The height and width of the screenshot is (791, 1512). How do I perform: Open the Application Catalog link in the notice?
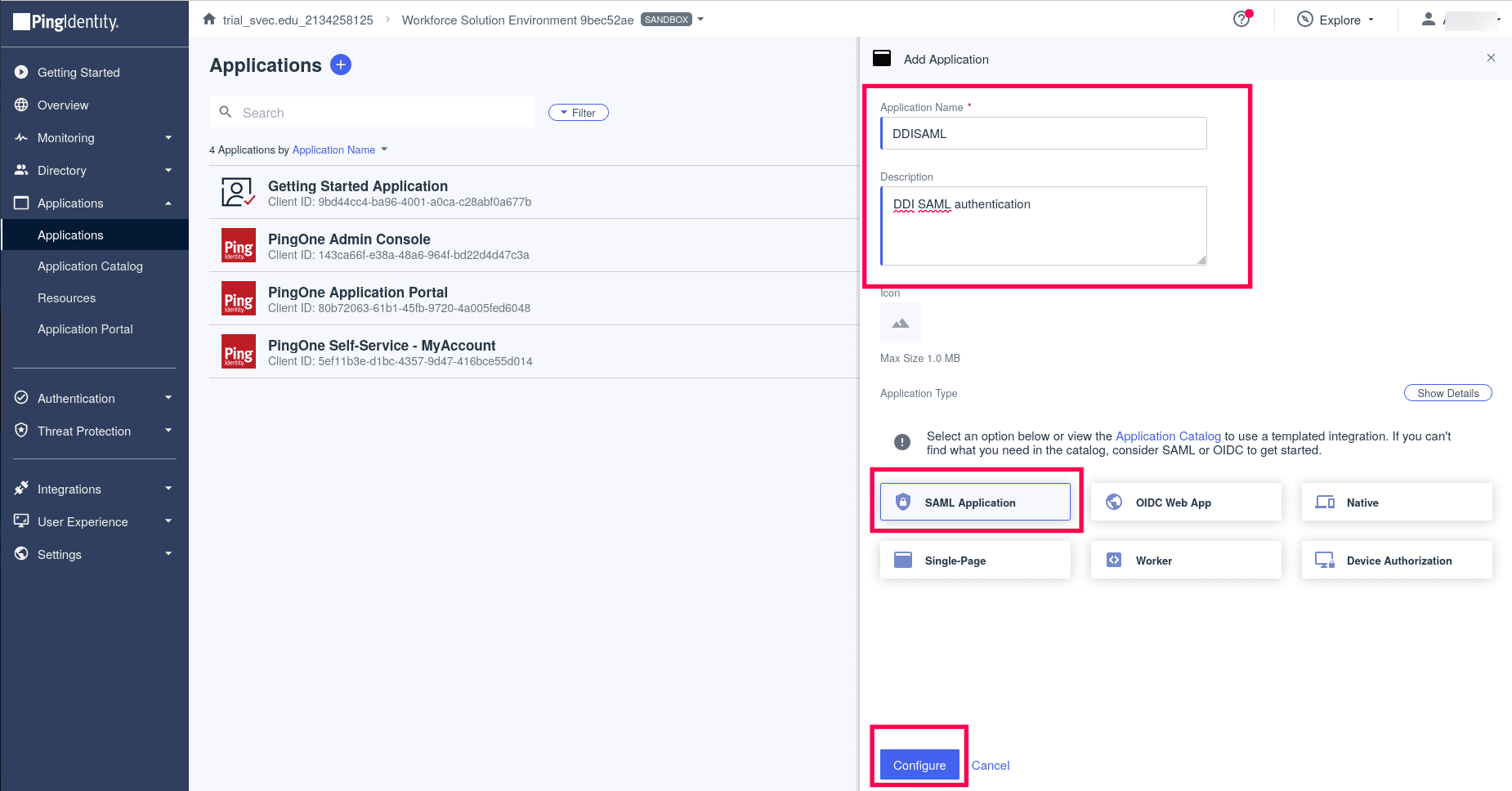[1168, 436]
